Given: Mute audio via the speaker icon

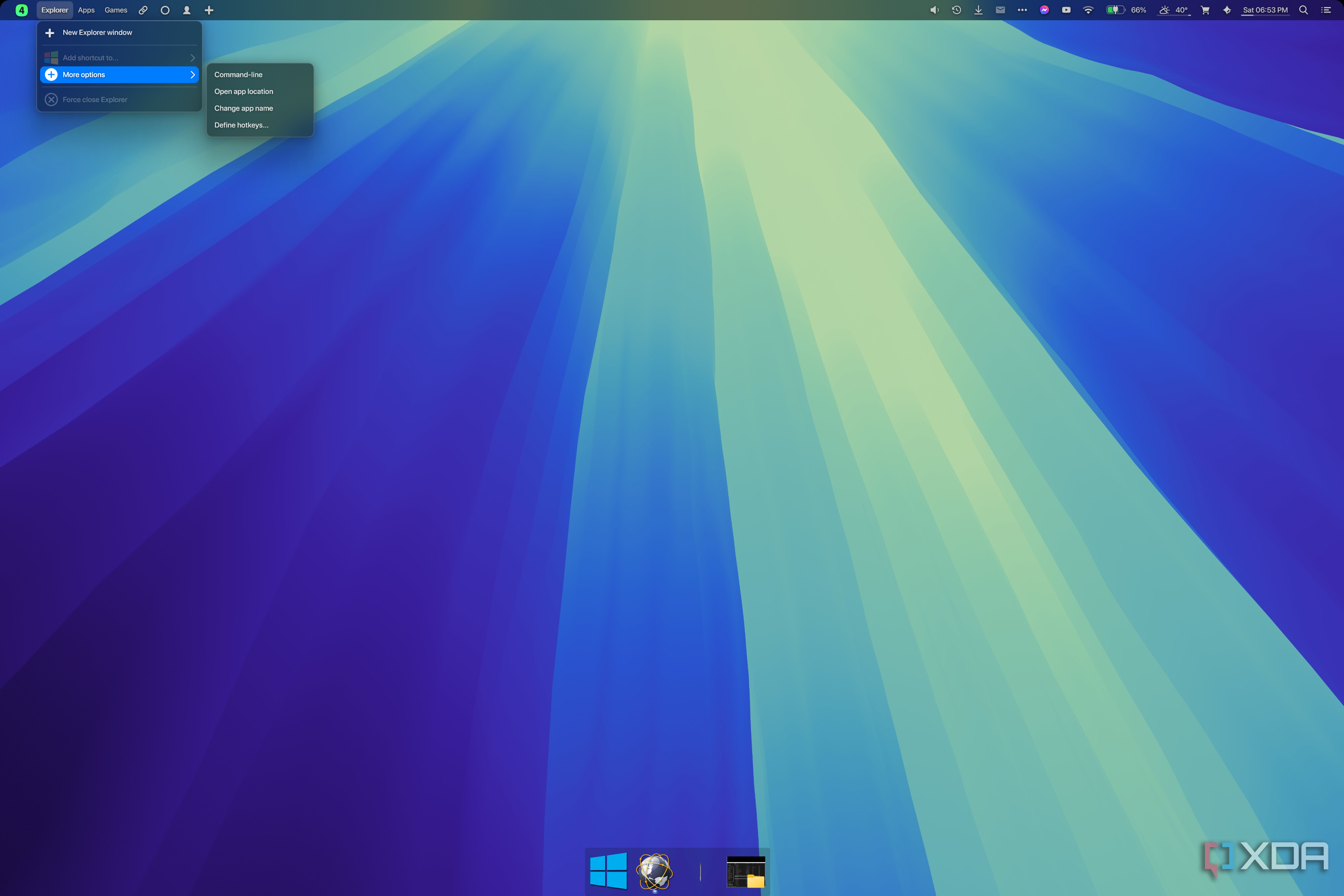Looking at the screenshot, I should pyautogui.click(x=934, y=10).
